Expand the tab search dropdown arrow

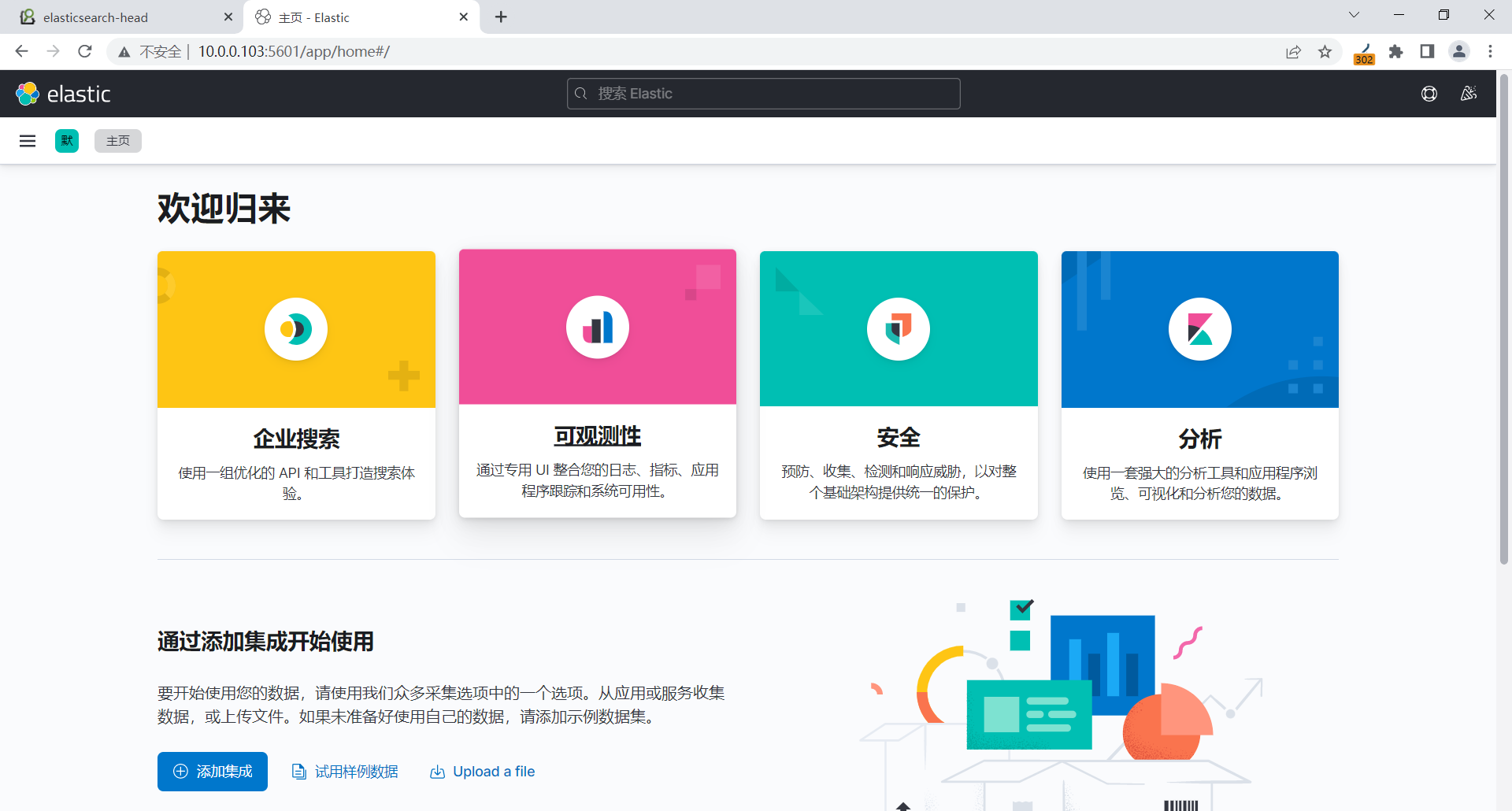point(1354,15)
